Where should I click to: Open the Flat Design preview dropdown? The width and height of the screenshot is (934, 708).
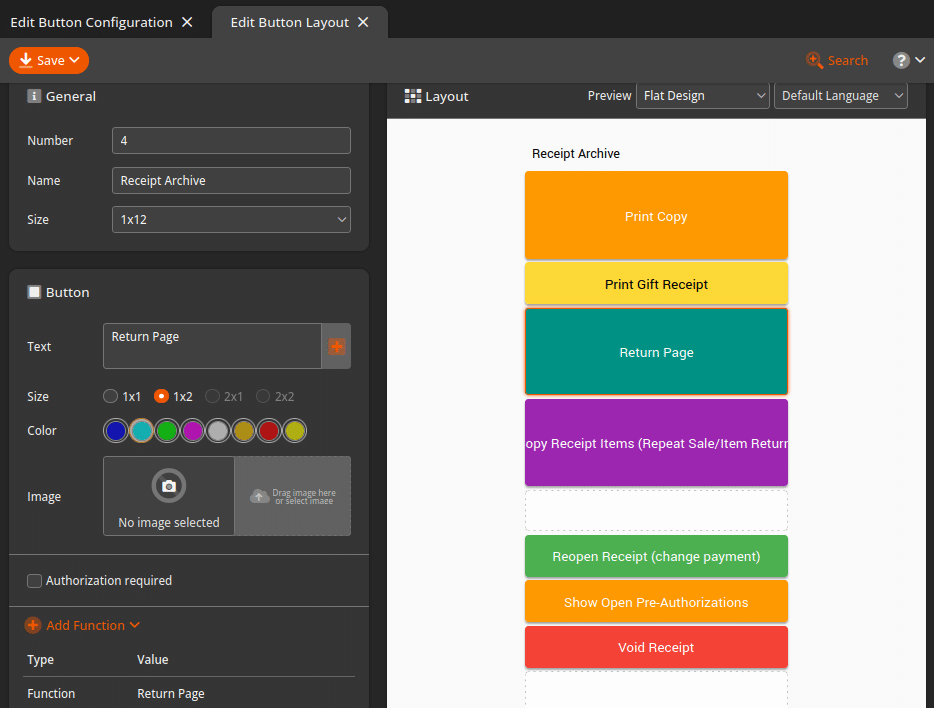pyautogui.click(x=703, y=96)
